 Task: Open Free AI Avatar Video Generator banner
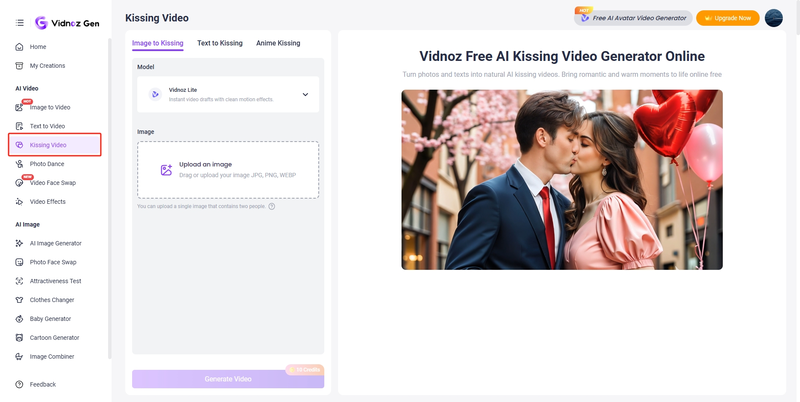coord(633,18)
